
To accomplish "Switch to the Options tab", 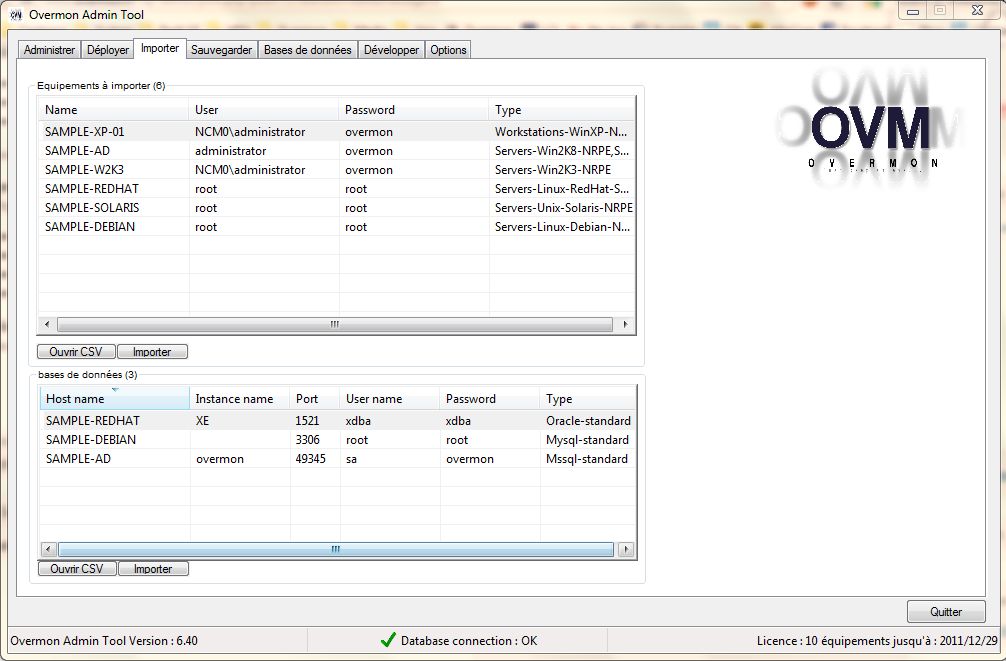I will click(448, 50).
